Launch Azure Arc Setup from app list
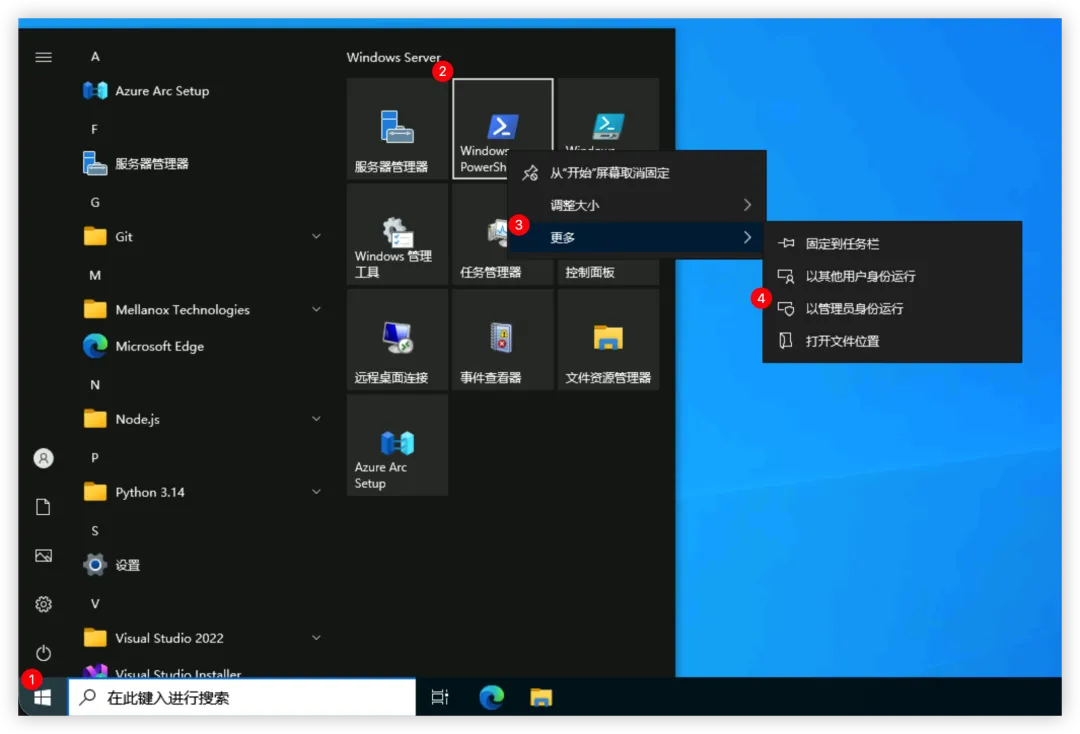This screenshot has width=1080, height=734. 202,91
